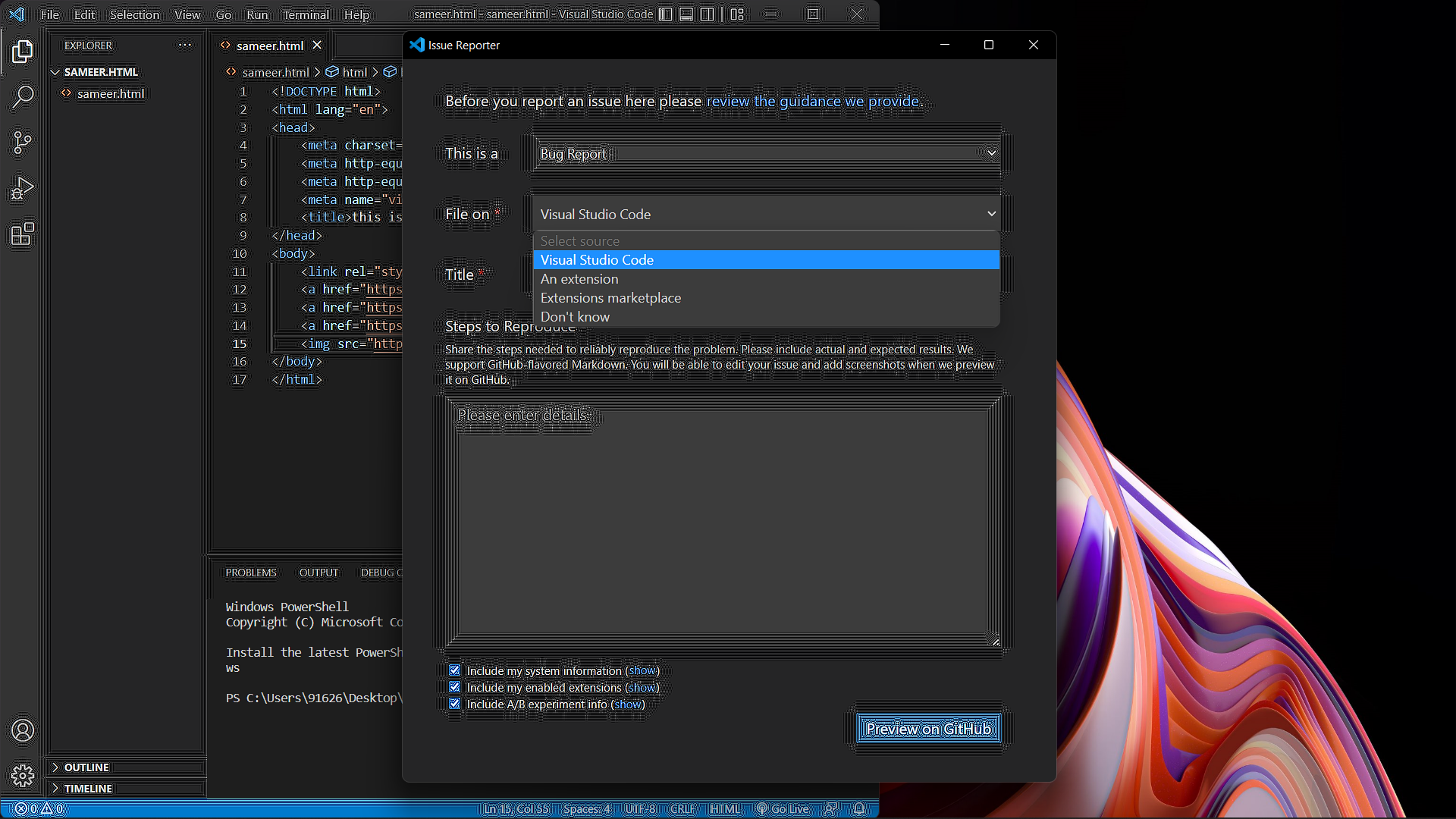Switch to the OUTPUT tab
This screenshot has width=1456, height=819.
[x=318, y=573]
